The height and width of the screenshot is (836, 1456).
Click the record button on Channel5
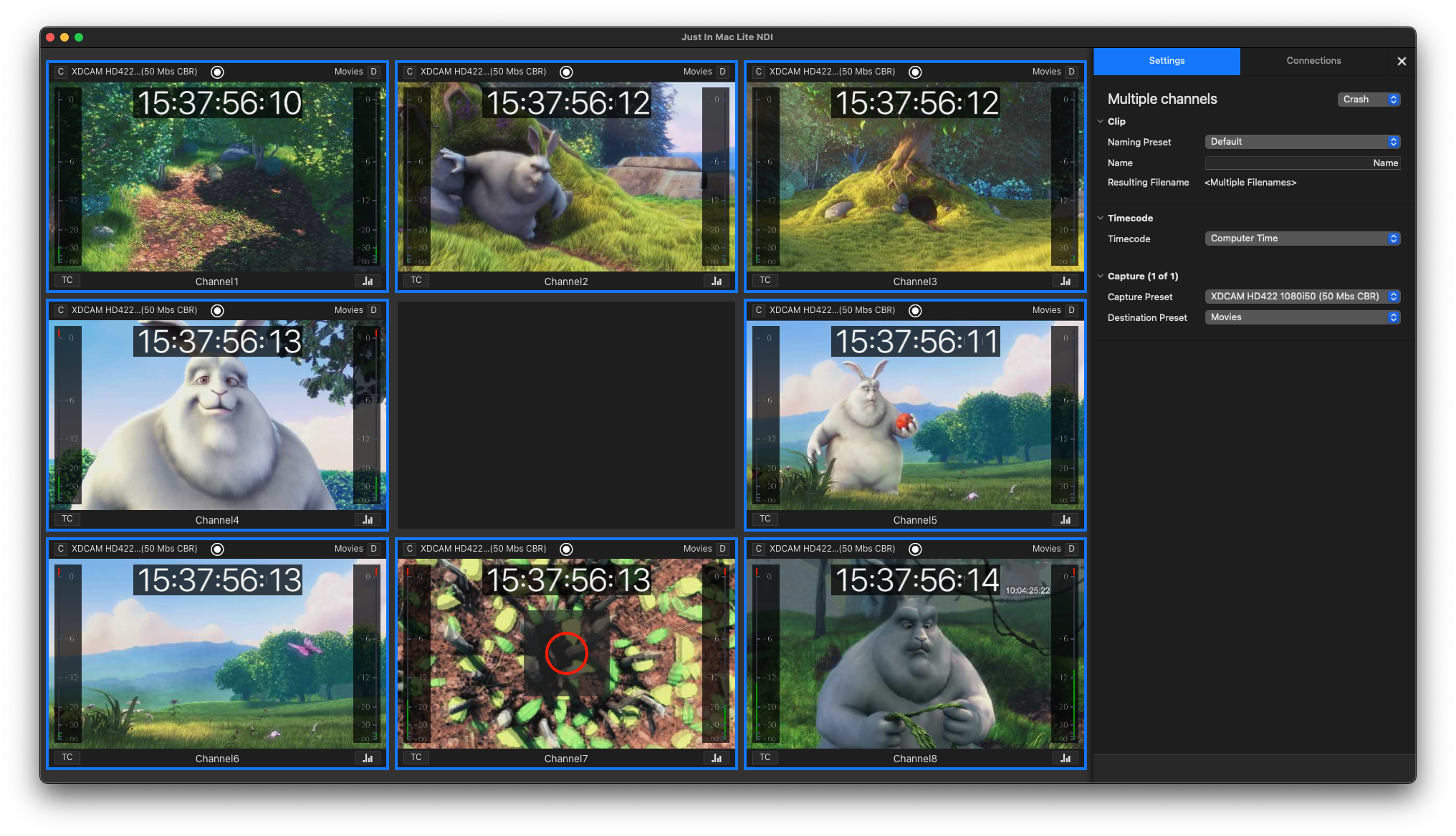pyautogui.click(x=915, y=310)
